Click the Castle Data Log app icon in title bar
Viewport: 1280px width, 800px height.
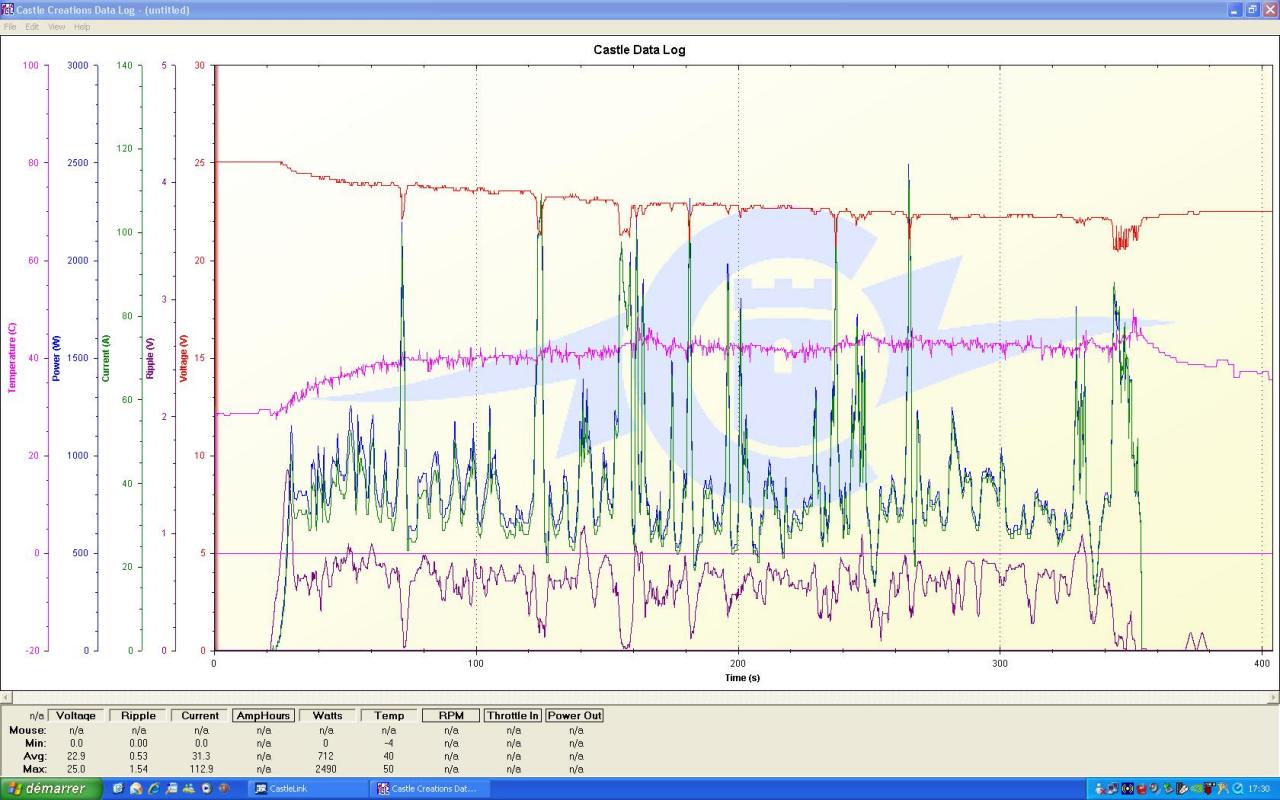tap(9, 9)
